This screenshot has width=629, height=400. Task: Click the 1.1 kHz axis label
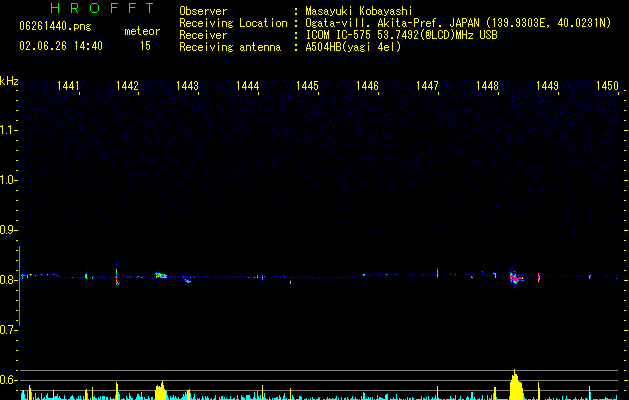tap(8, 130)
